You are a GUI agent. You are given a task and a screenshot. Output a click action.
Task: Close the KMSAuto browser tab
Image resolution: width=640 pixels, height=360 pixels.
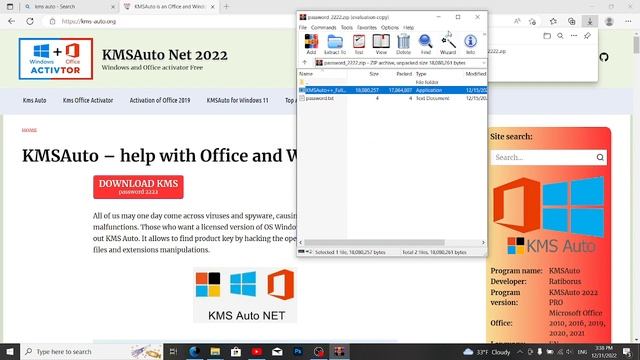click(x=212, y=7)
